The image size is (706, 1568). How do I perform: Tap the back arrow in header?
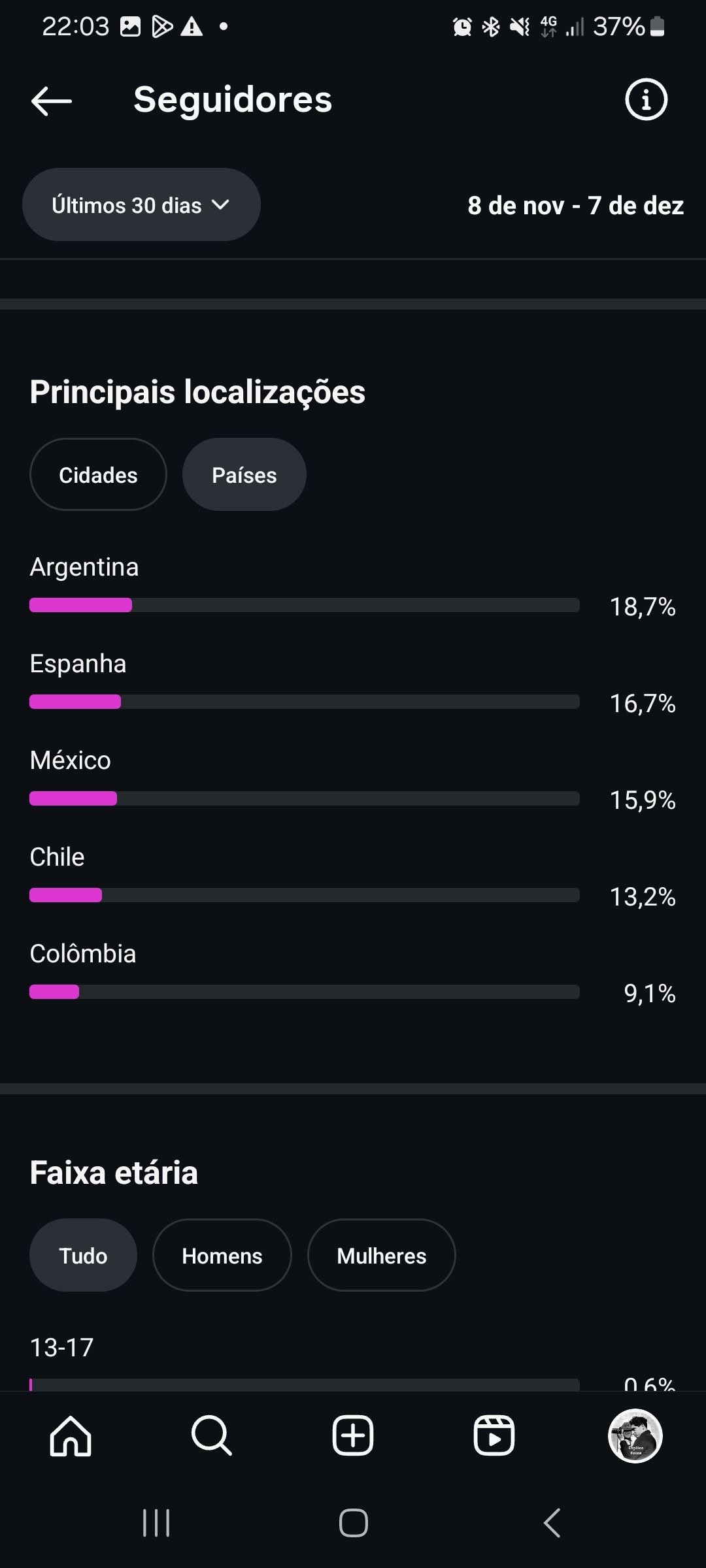coord(51,101)
